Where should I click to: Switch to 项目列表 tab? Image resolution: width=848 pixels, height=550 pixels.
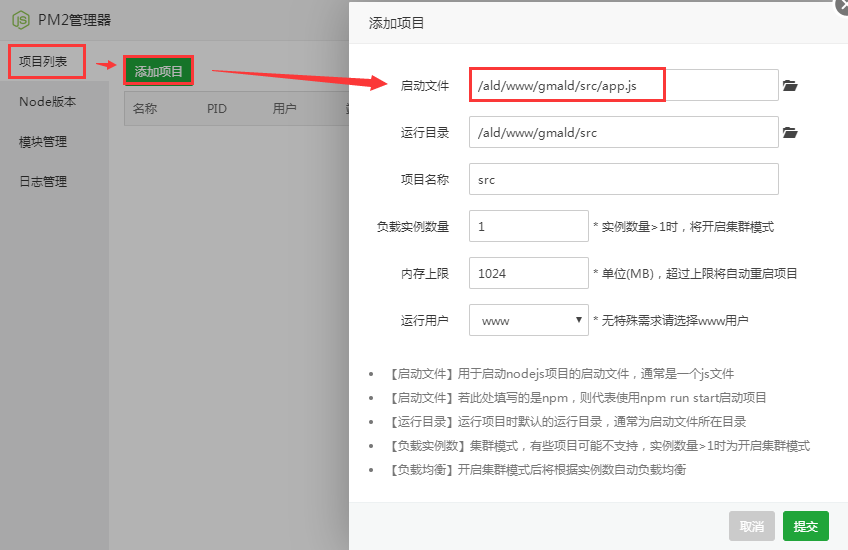coord(44,62)
